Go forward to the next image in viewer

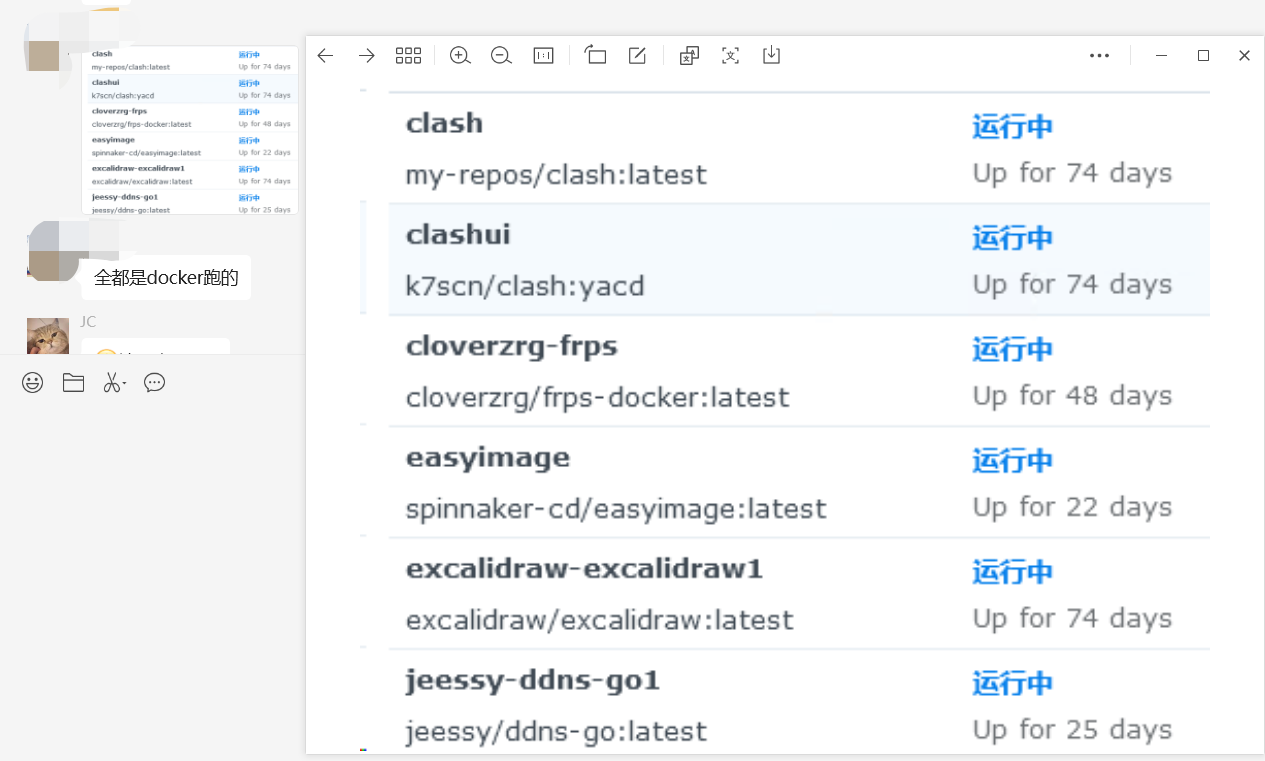(367, 56)
